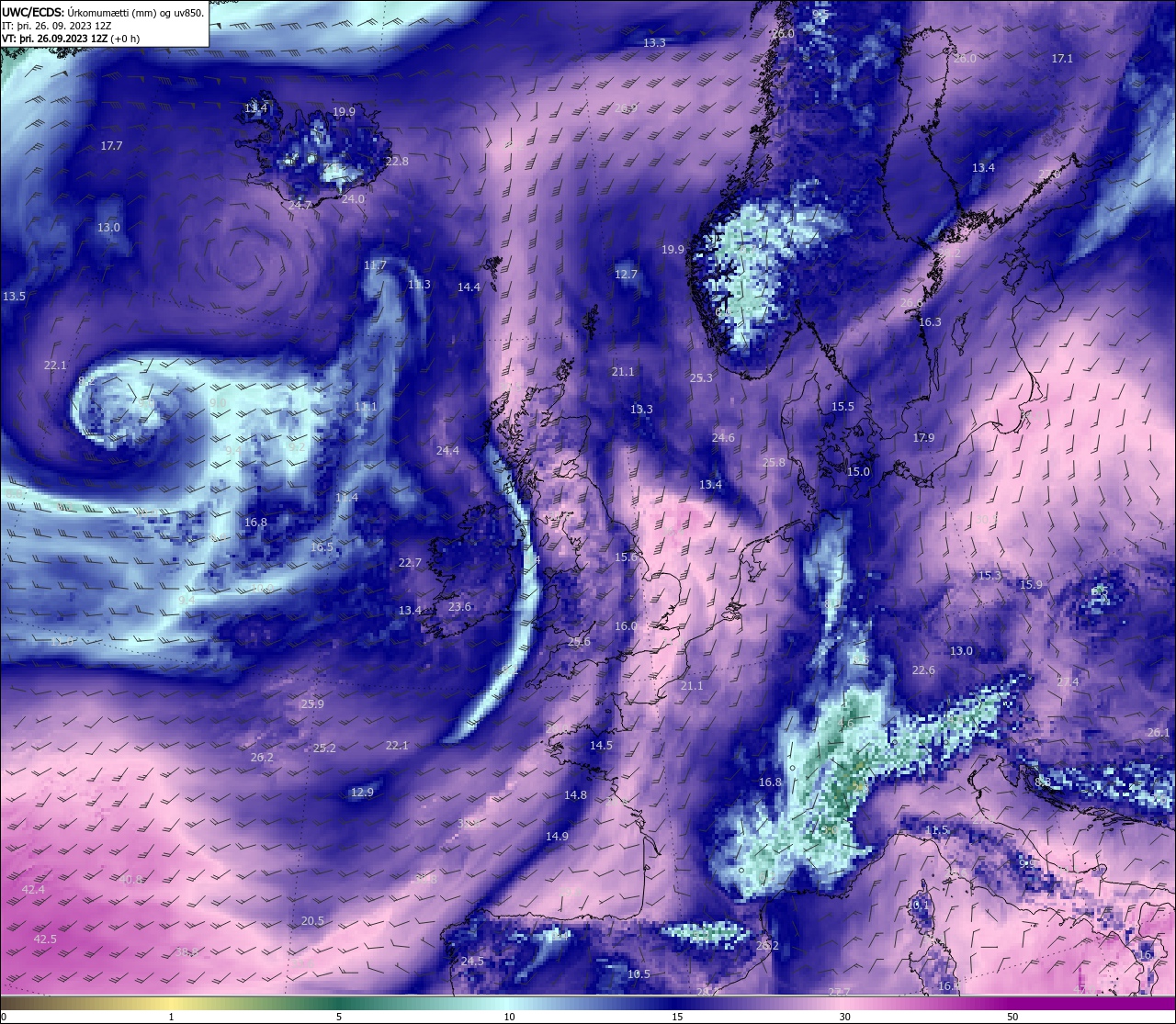Click the 5 tick on colour scale
The image size is (1176, 1024).
click(x=339, y=1017)
